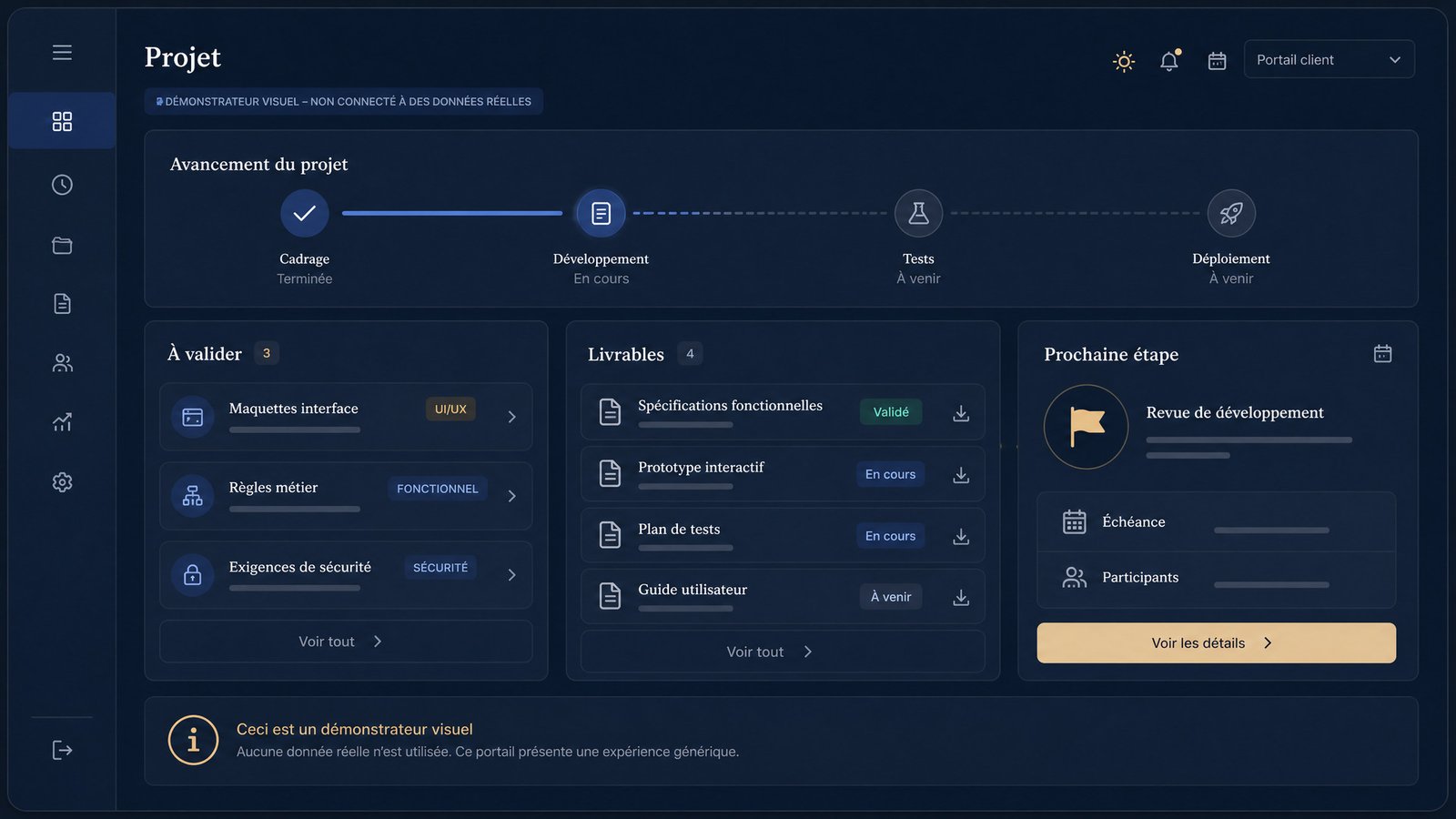Download Plan de tests
Viewport: 1456px width, 819px height.
pyautogui.click(x=961, y=537)
